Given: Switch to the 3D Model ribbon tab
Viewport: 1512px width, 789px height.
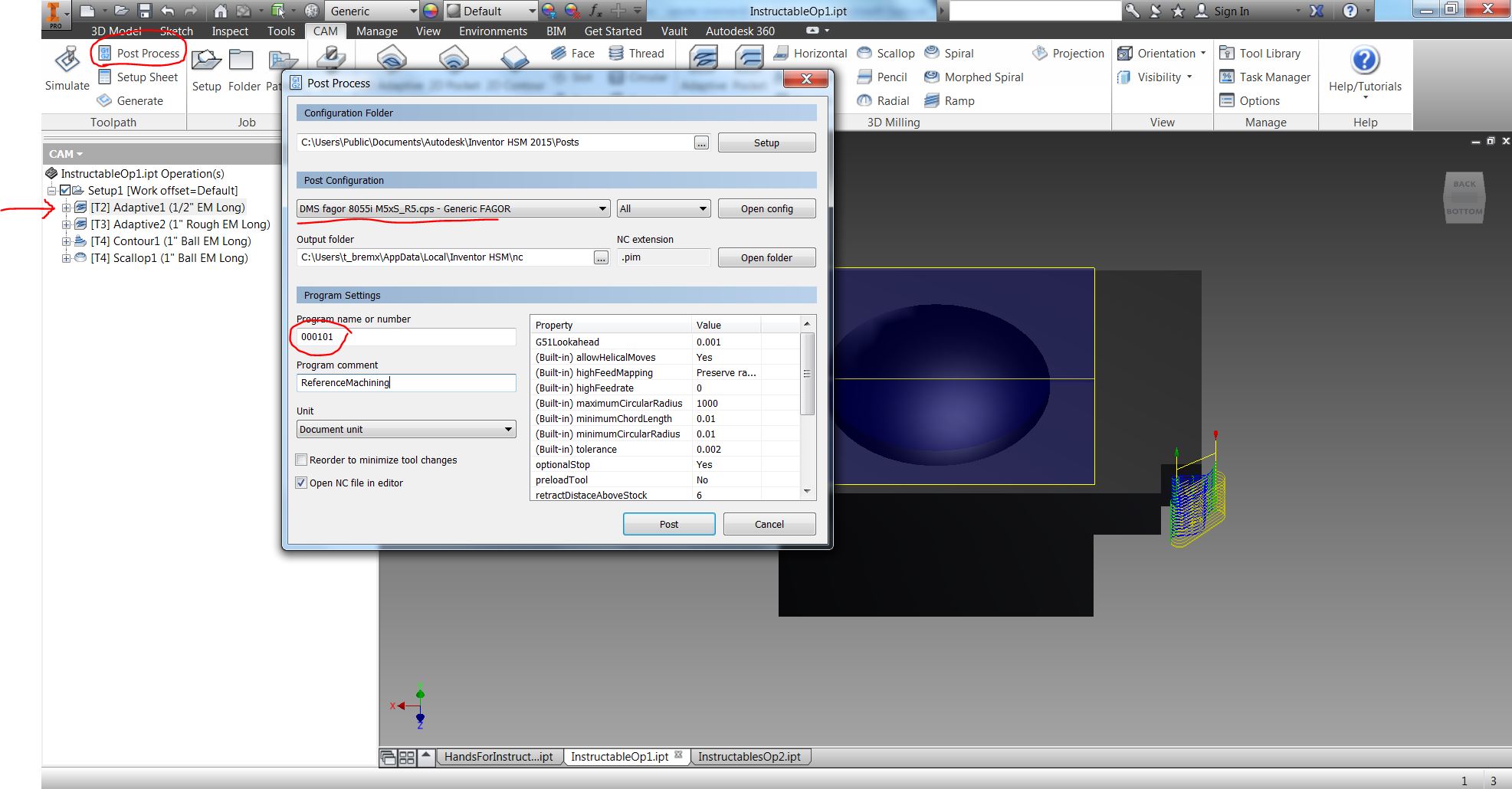Looking at the screenshot, I should (x=116, y=31).
